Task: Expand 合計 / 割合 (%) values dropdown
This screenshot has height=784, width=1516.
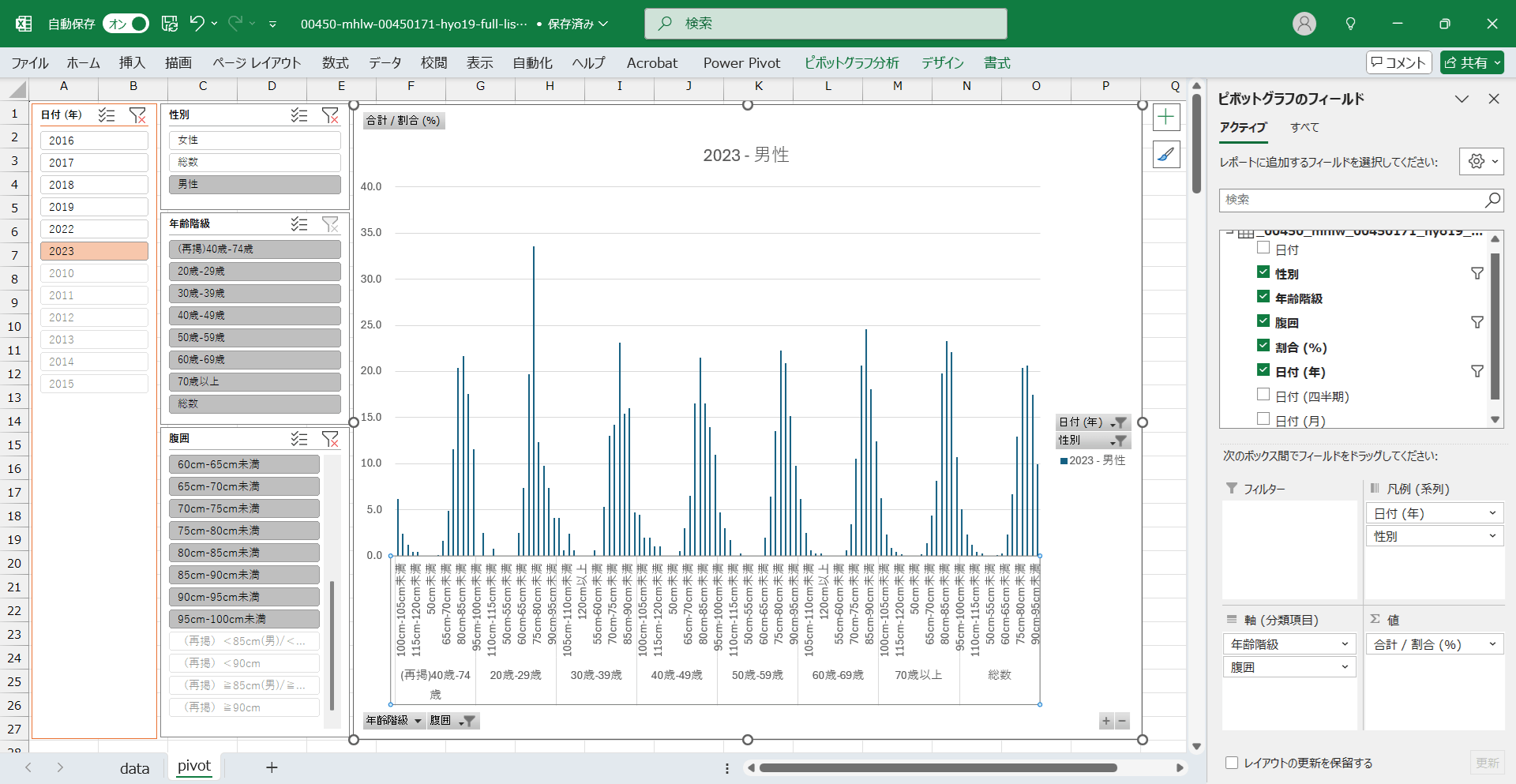Action: tap(1492, 644)
